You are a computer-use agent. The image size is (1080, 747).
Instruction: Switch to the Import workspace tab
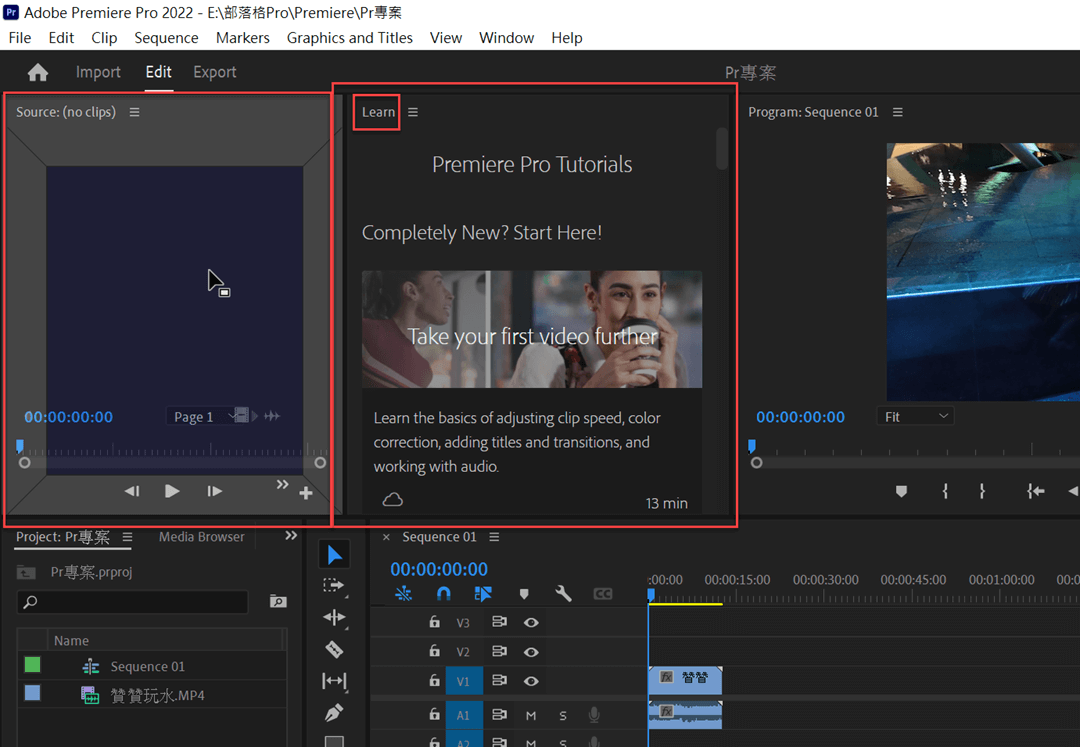pos(98,72)
